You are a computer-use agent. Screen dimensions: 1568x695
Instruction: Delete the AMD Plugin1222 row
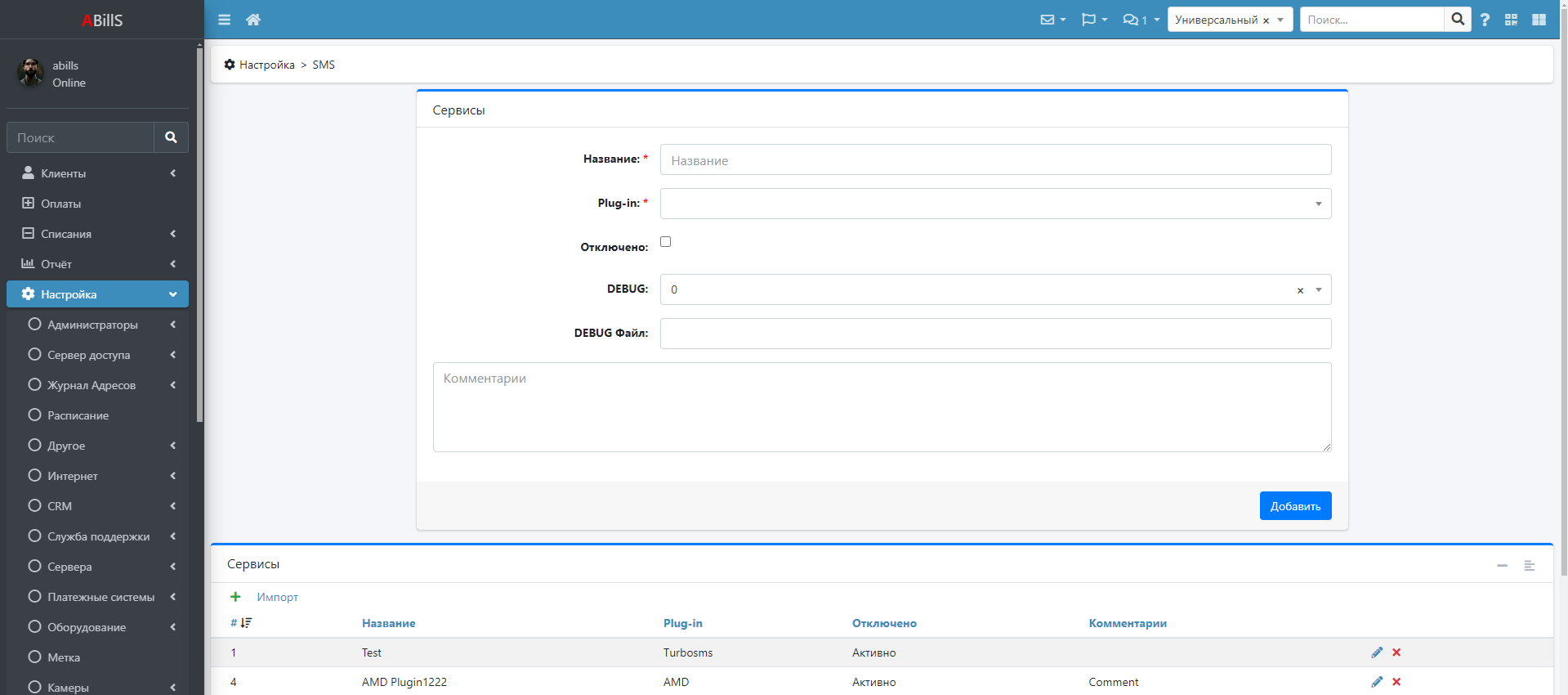point(1396,682)
